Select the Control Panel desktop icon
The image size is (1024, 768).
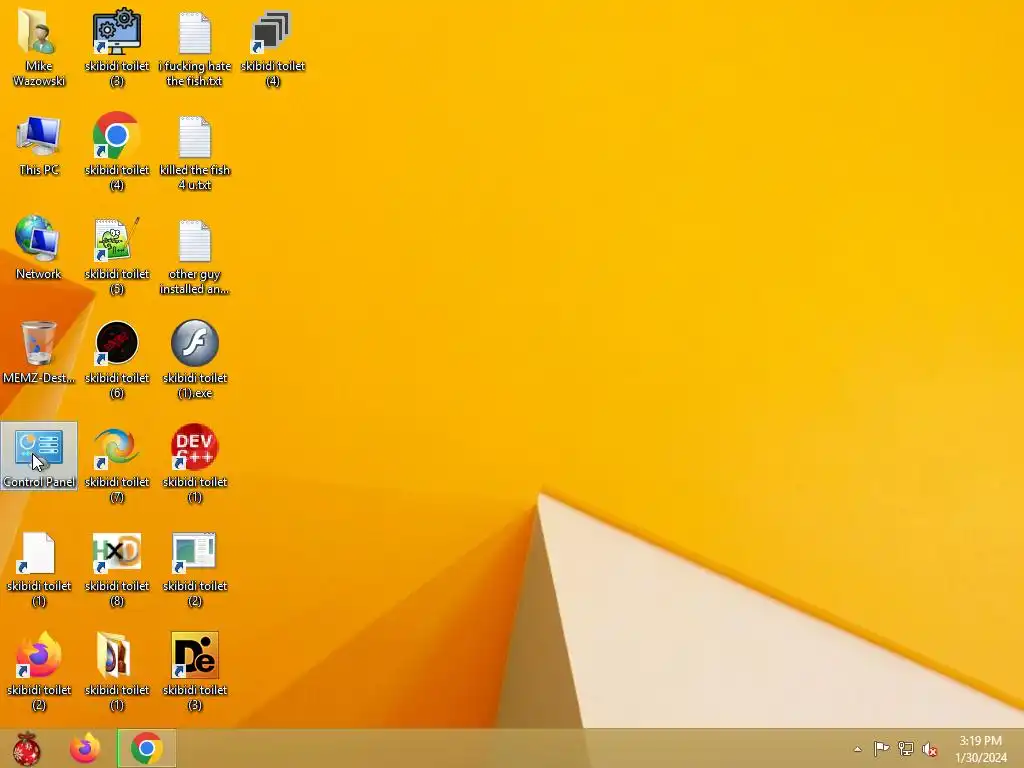pyautogui.click(x=39, y=456)
